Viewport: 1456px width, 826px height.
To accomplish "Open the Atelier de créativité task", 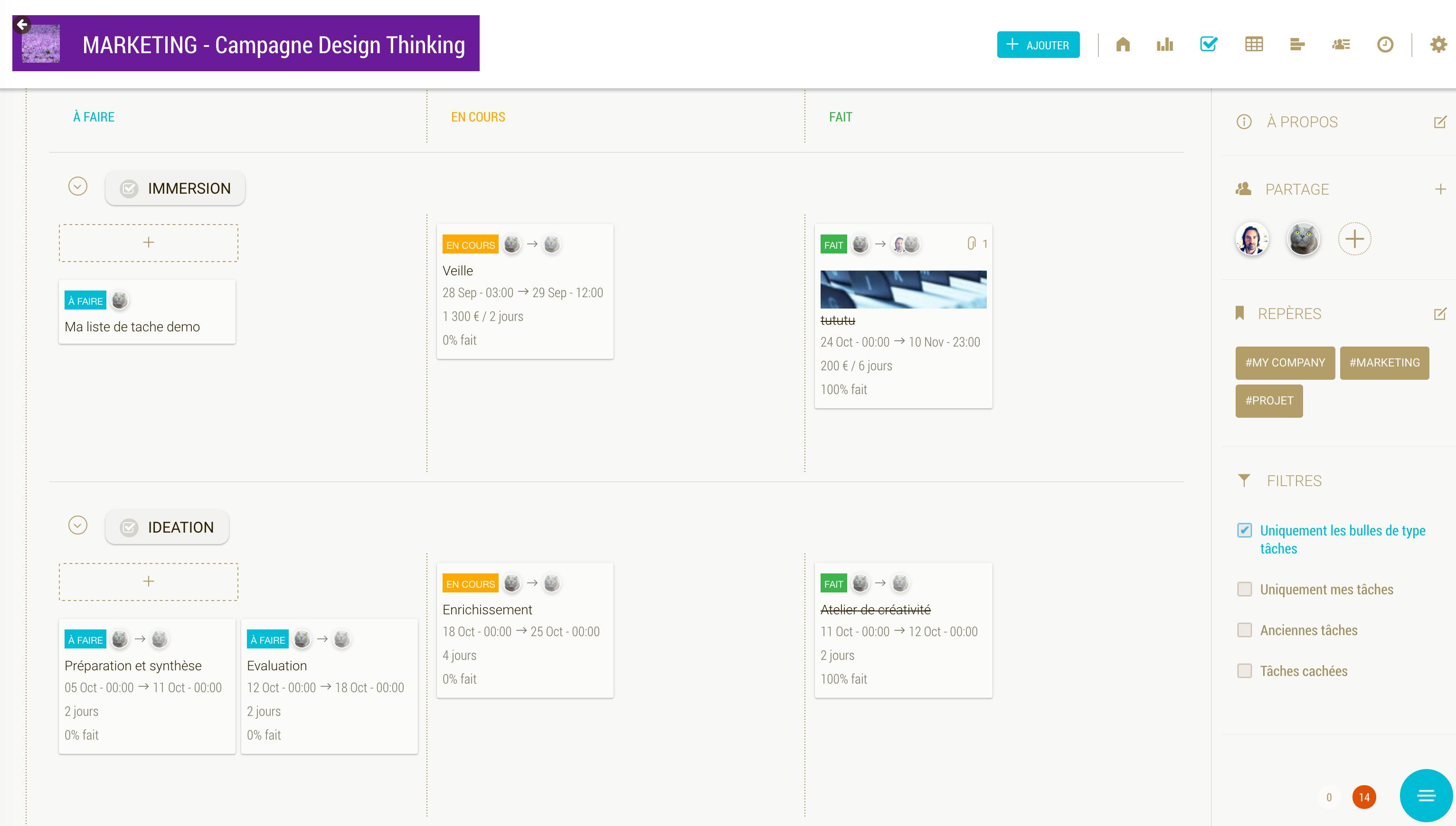I will tap(903, 630).
